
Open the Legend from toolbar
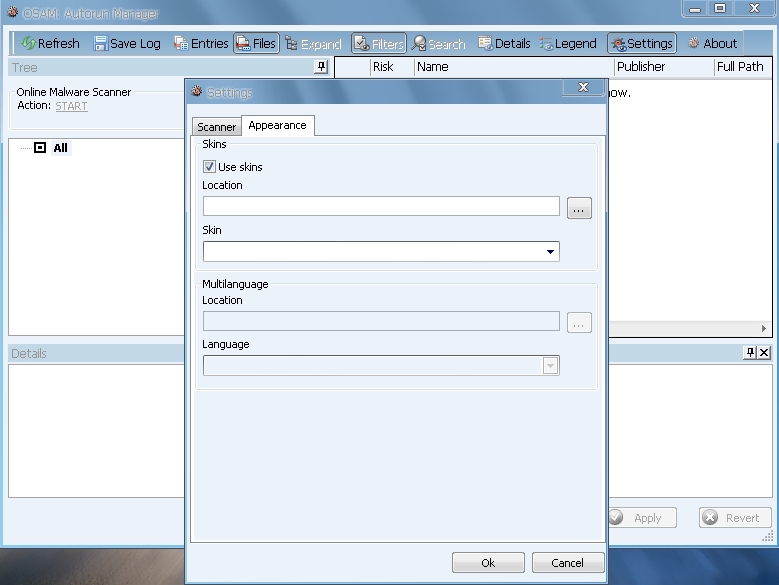(568, 44)
